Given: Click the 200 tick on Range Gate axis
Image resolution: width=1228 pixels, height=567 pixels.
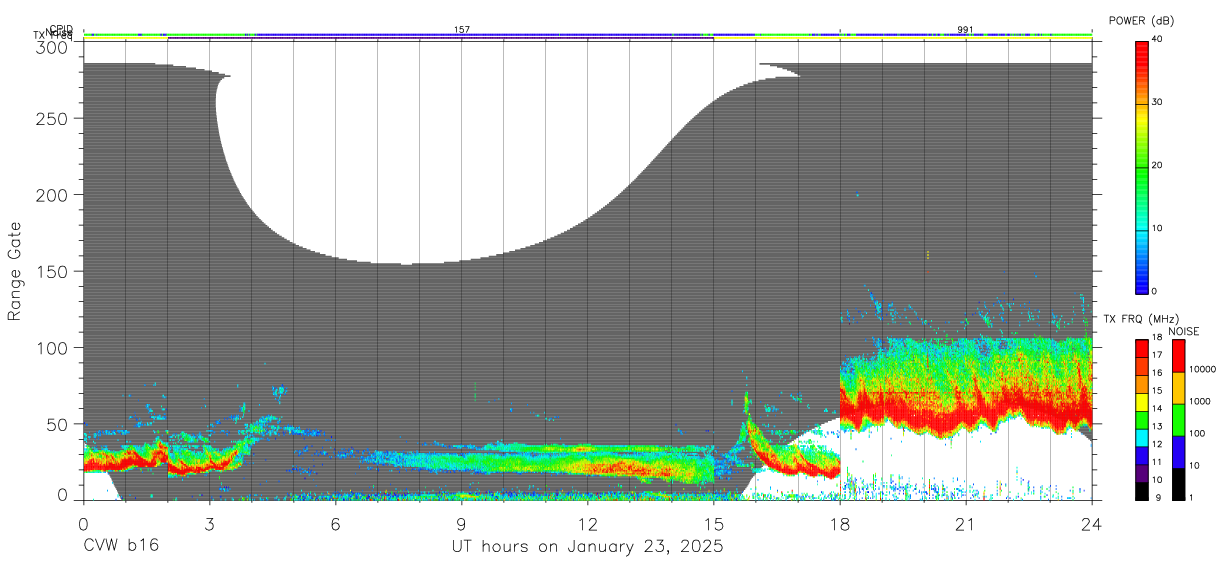Looking at the screenshot, I should click(54, 194).
